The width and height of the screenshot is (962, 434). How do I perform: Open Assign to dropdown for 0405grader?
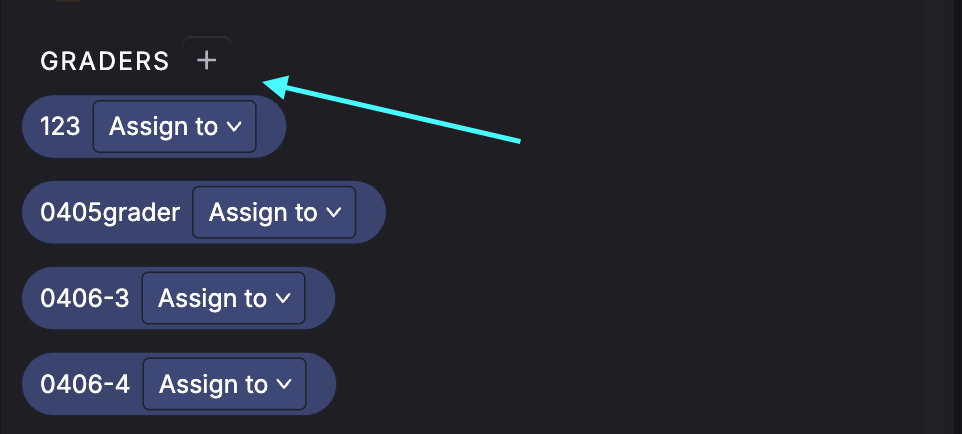point(273,213)
